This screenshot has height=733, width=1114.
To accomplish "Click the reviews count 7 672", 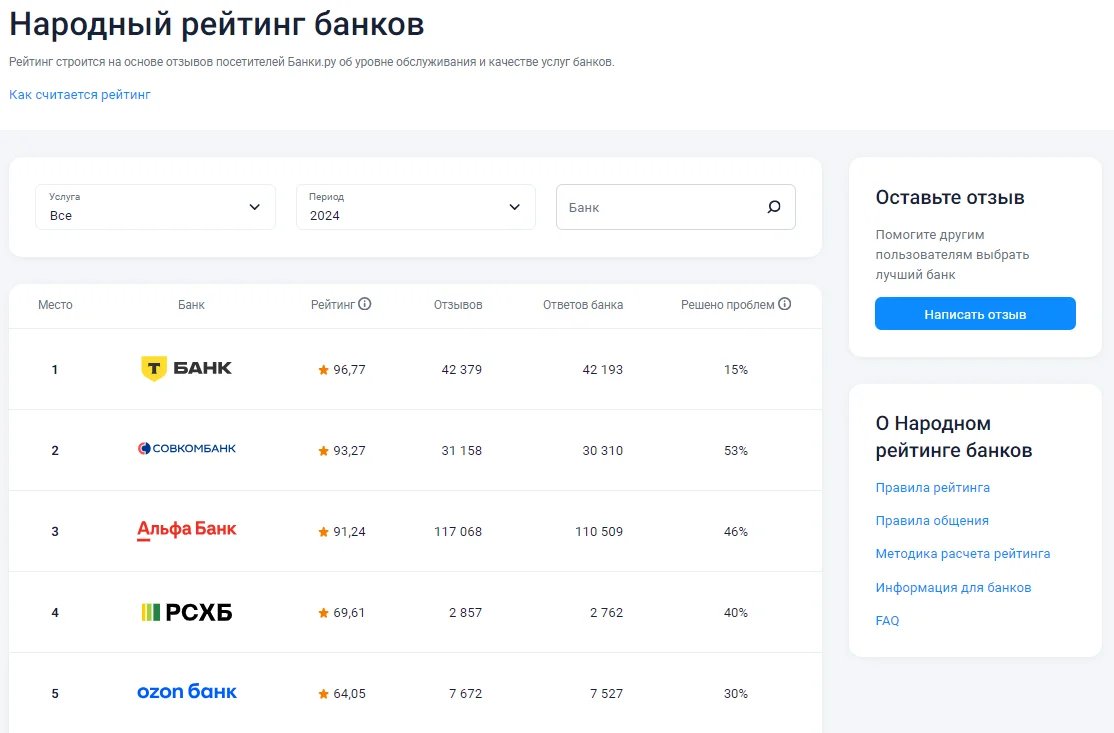I will click(465, 693).
